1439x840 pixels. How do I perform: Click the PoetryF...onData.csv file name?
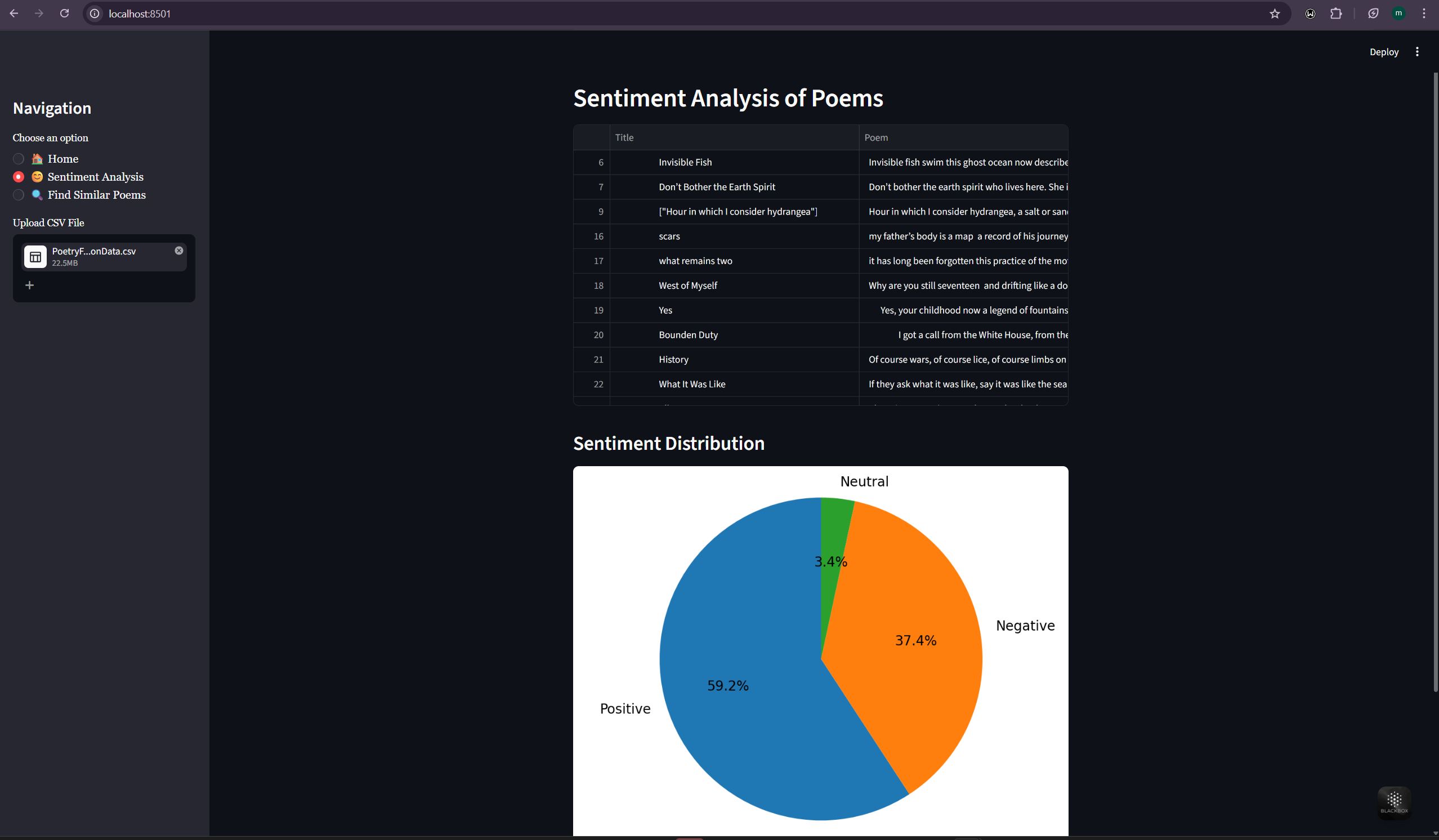[93, 251]
